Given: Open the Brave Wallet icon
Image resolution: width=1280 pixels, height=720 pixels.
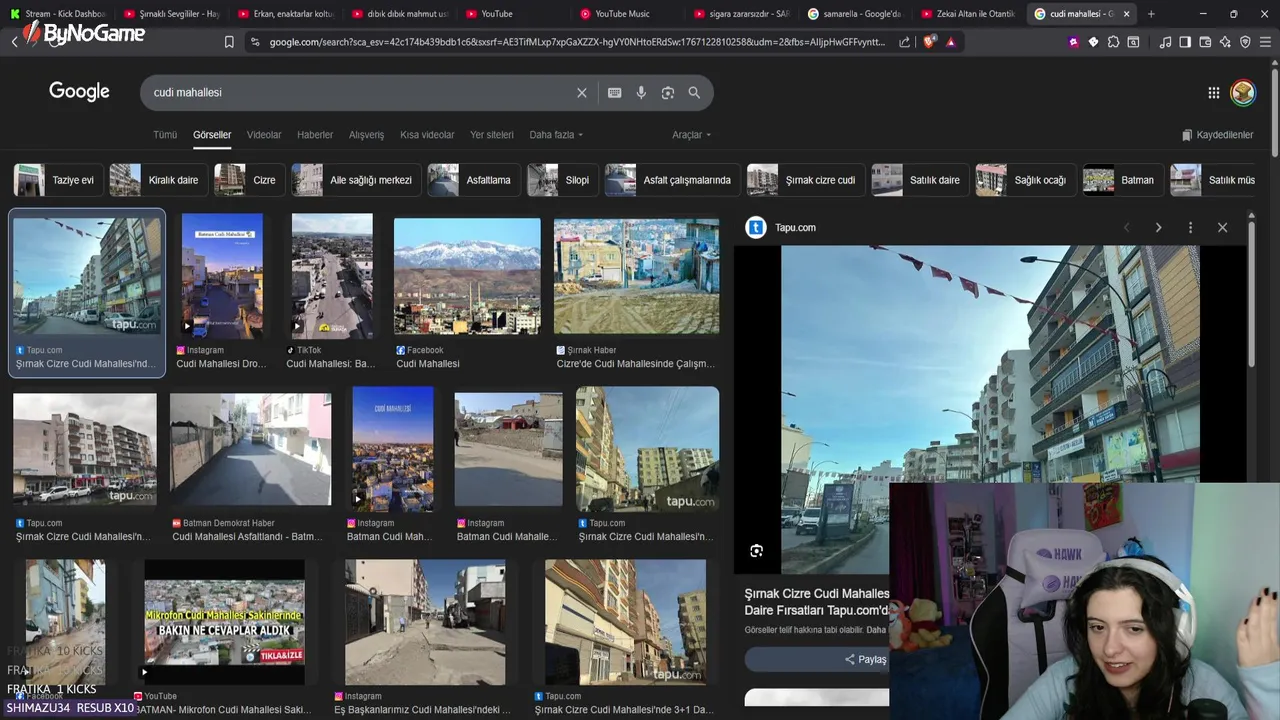Looking at the screenshot, I should tap(1205, 42).
